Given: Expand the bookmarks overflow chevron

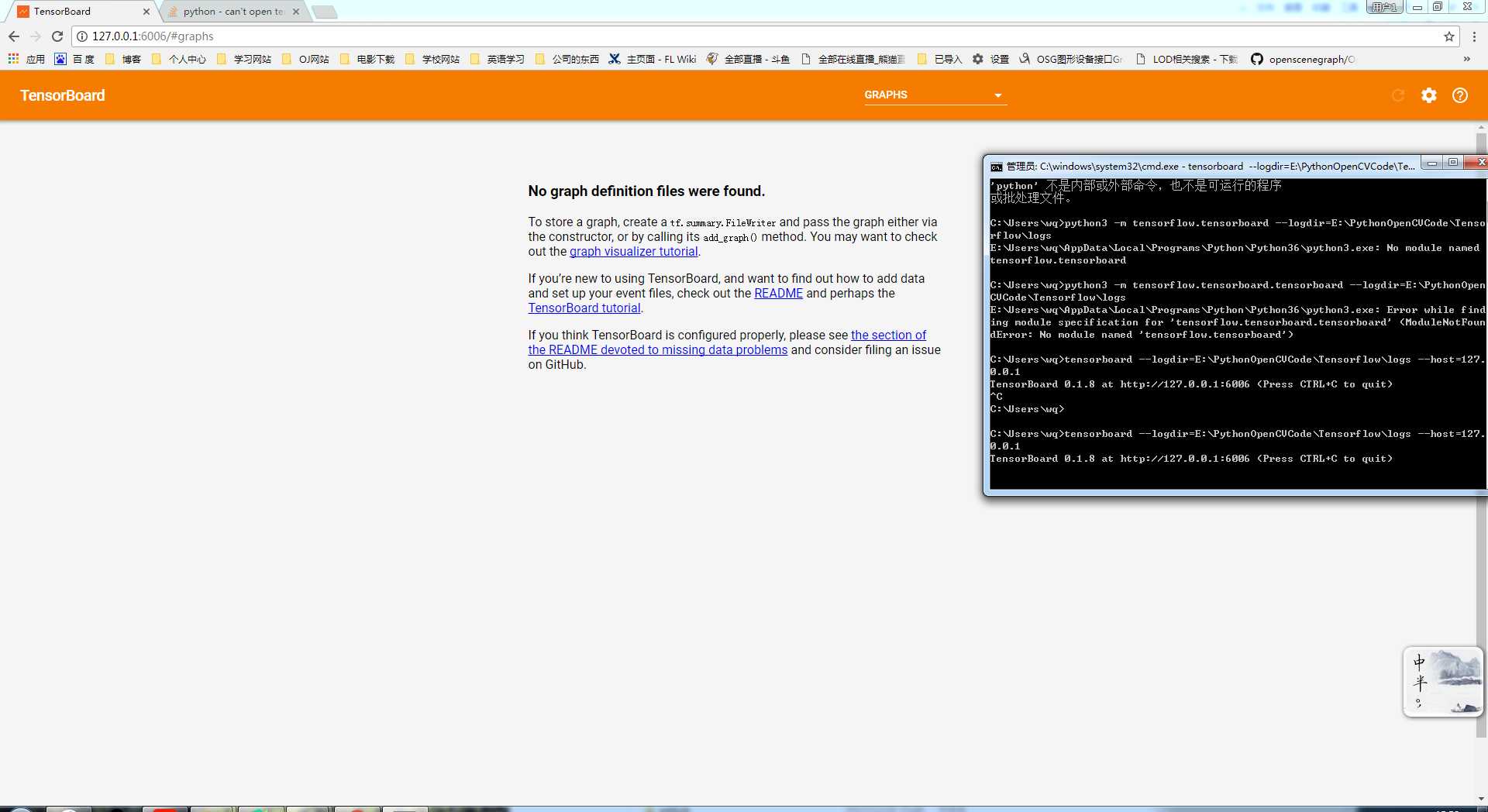Looking at the screenshot, I should click(1466, 59).
